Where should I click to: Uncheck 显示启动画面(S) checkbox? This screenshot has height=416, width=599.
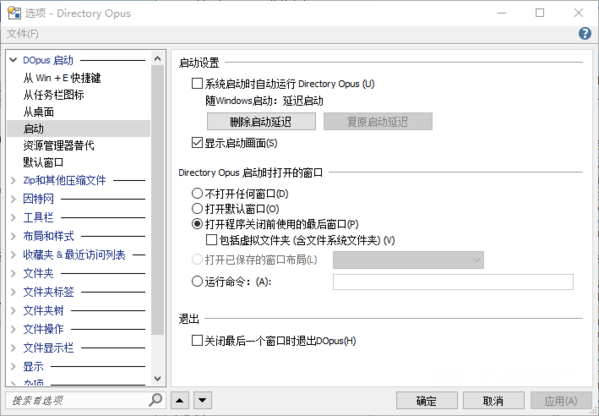pyautogui.click(x=197, y=143)
